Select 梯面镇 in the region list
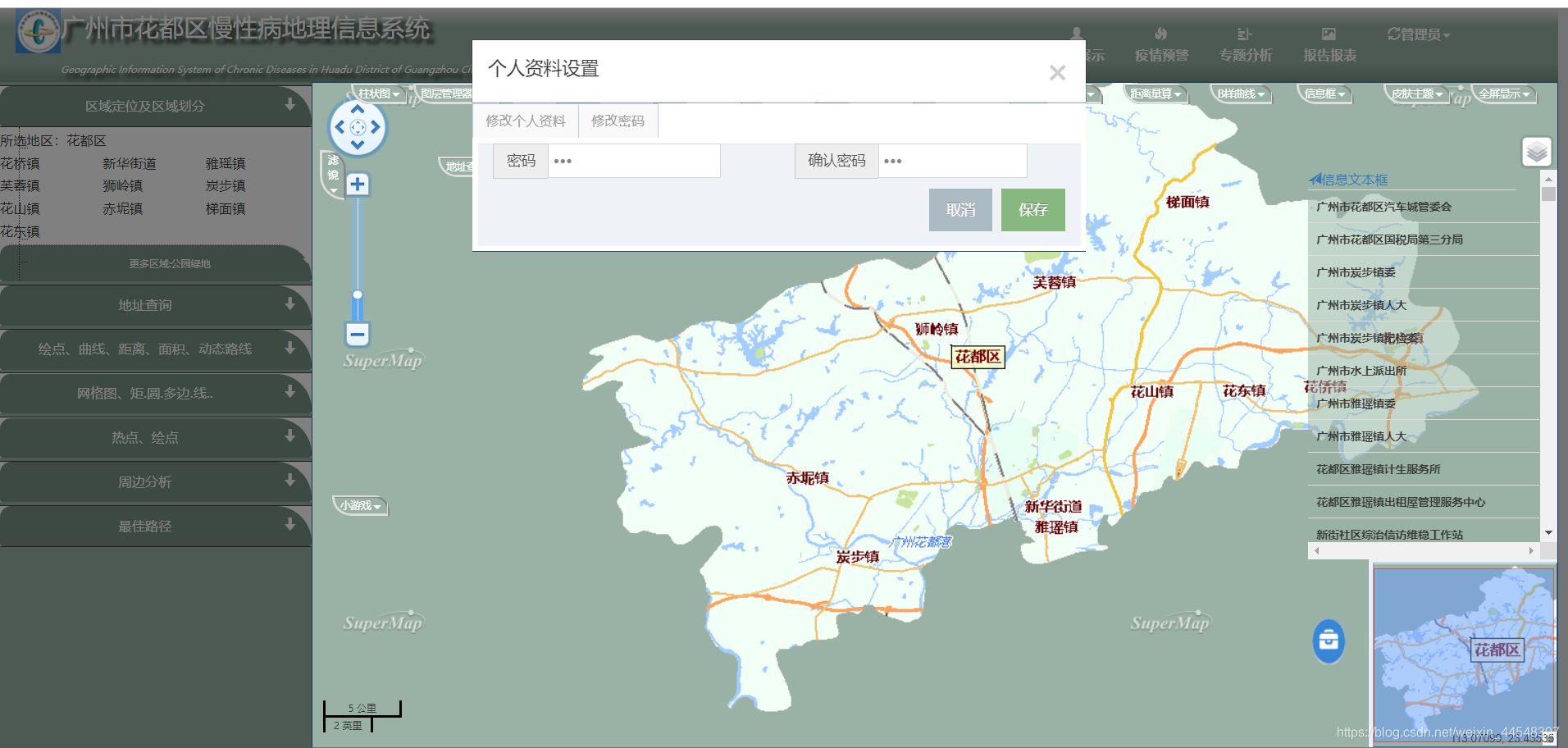Screen dimensions: 1568x748 click(226, 209)
